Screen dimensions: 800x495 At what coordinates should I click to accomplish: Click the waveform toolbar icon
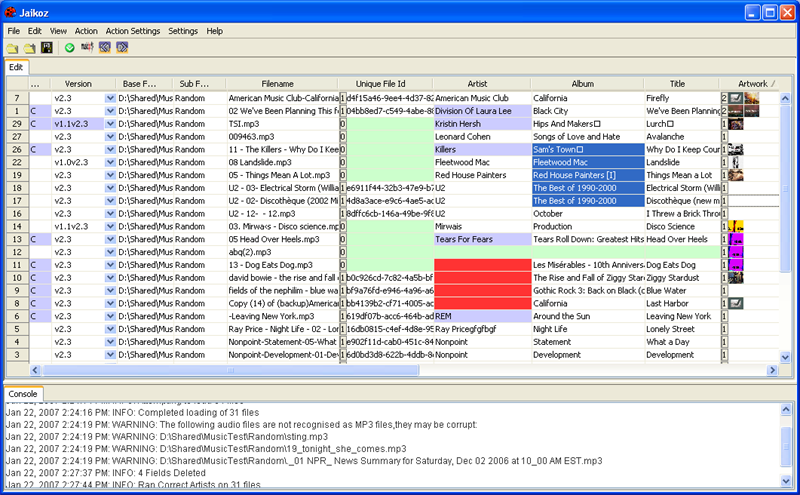click(87, 47)
